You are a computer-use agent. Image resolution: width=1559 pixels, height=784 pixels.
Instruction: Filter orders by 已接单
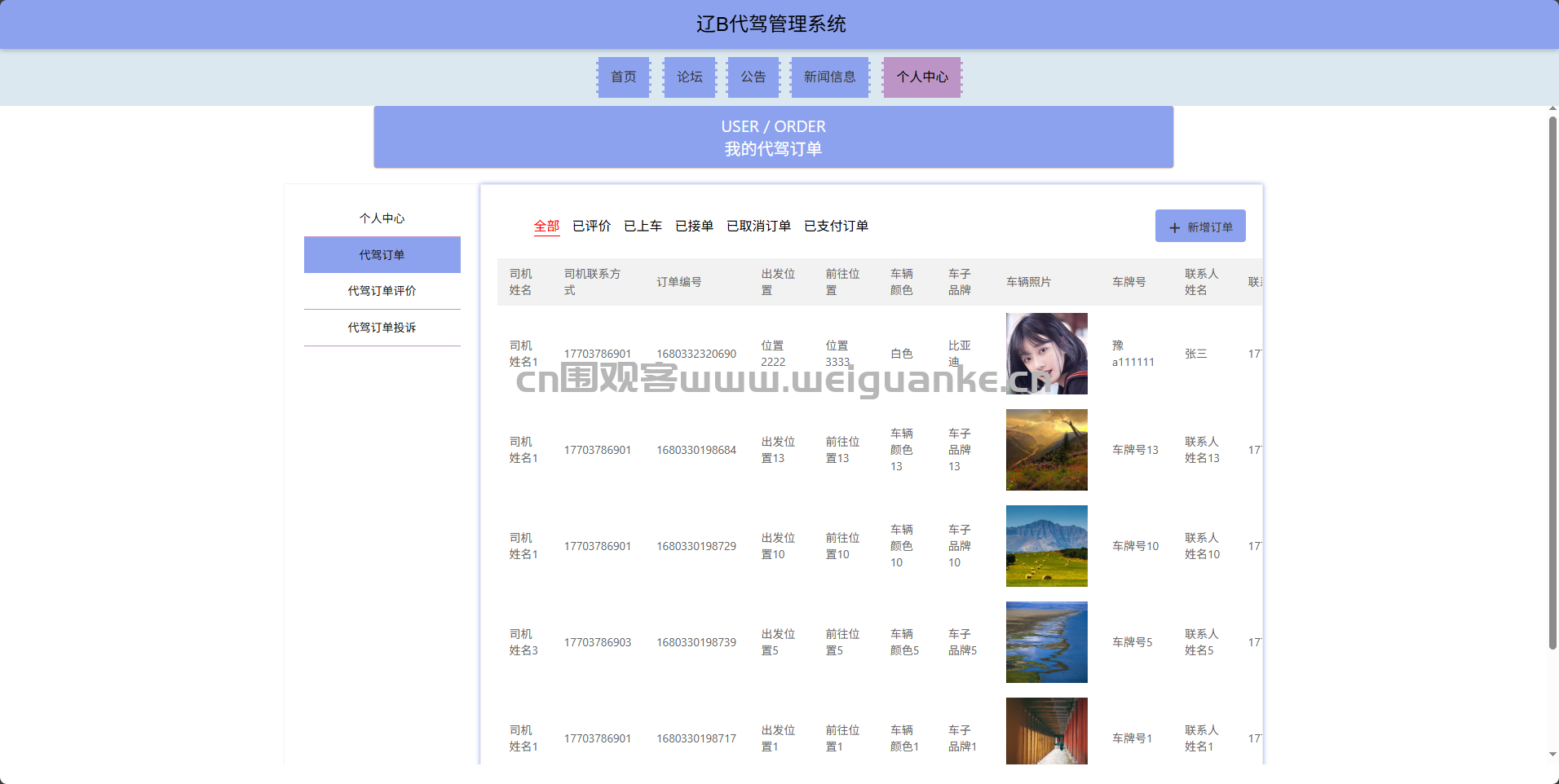[x=695, y=226]
